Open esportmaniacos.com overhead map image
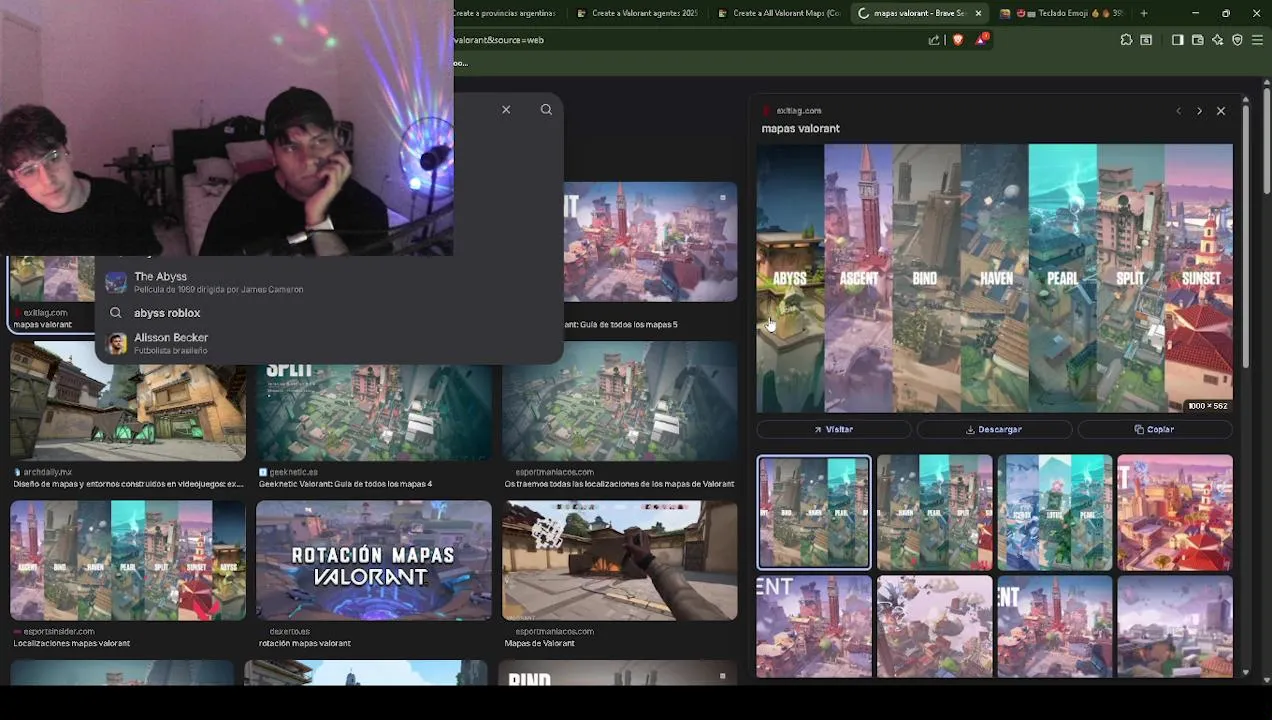The width and height of the screenshot is (1272, 720). [x=619, y=400]
